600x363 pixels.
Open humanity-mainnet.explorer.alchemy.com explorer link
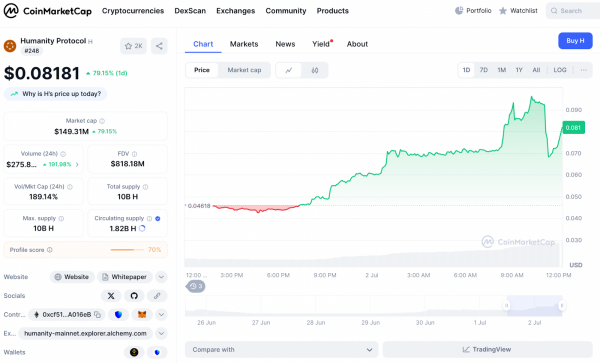tap(85, 334)
